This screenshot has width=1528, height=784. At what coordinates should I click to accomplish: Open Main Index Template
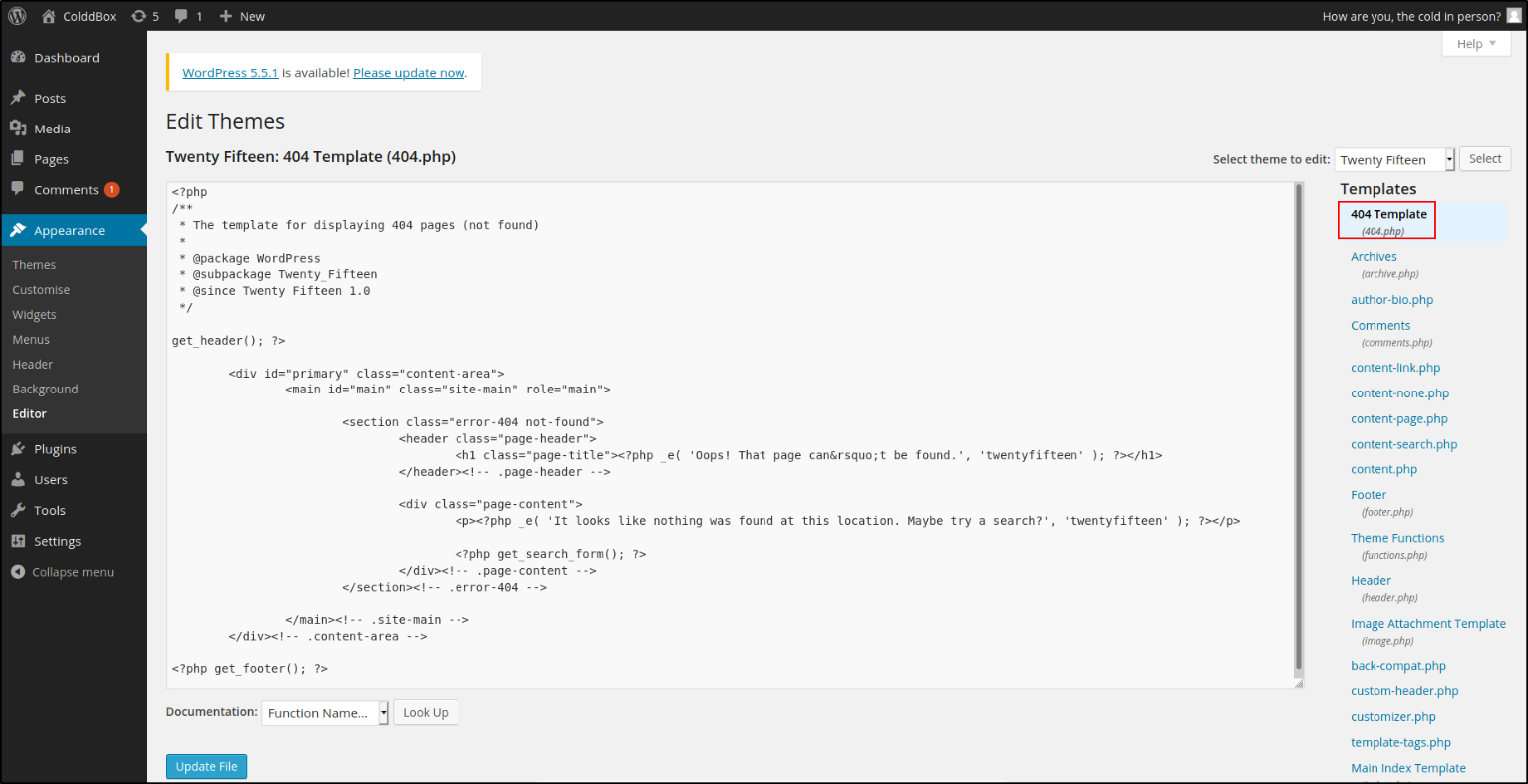pos(1407,769)
